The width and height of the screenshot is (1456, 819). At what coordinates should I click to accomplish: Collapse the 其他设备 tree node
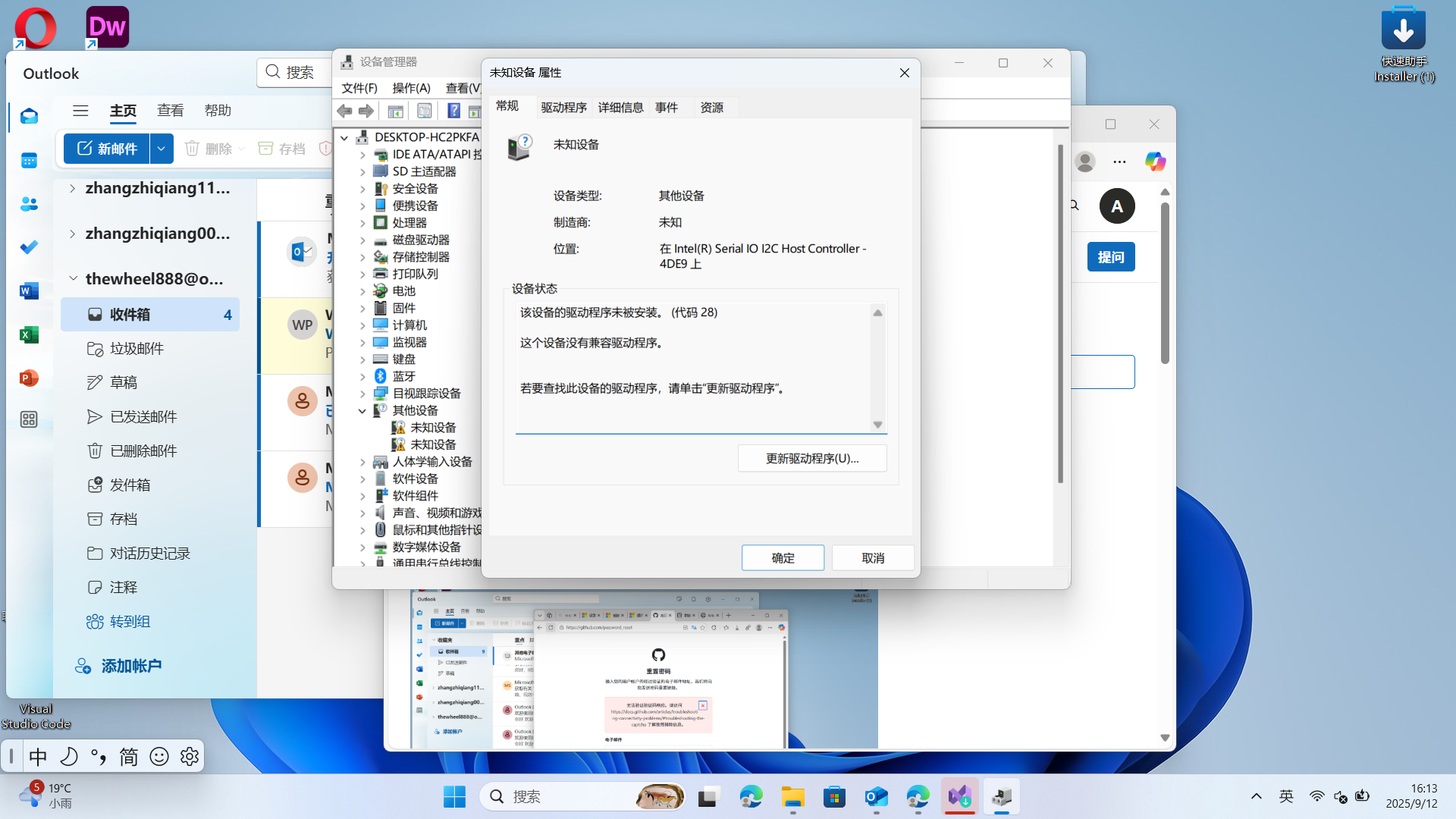362,410
